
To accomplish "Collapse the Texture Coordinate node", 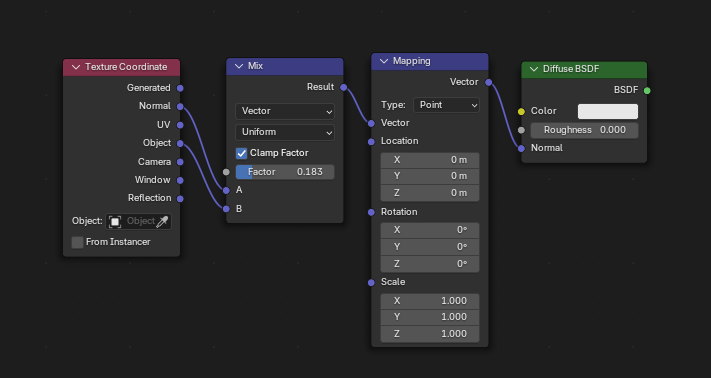I will point(76,67).
